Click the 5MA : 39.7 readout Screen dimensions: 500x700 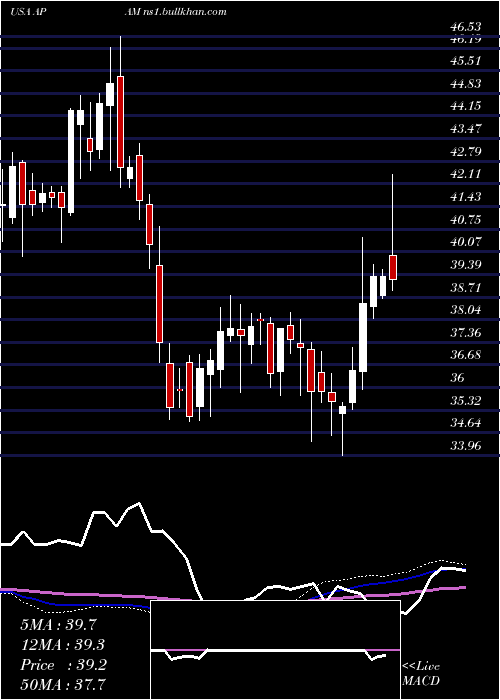[58, 625]
